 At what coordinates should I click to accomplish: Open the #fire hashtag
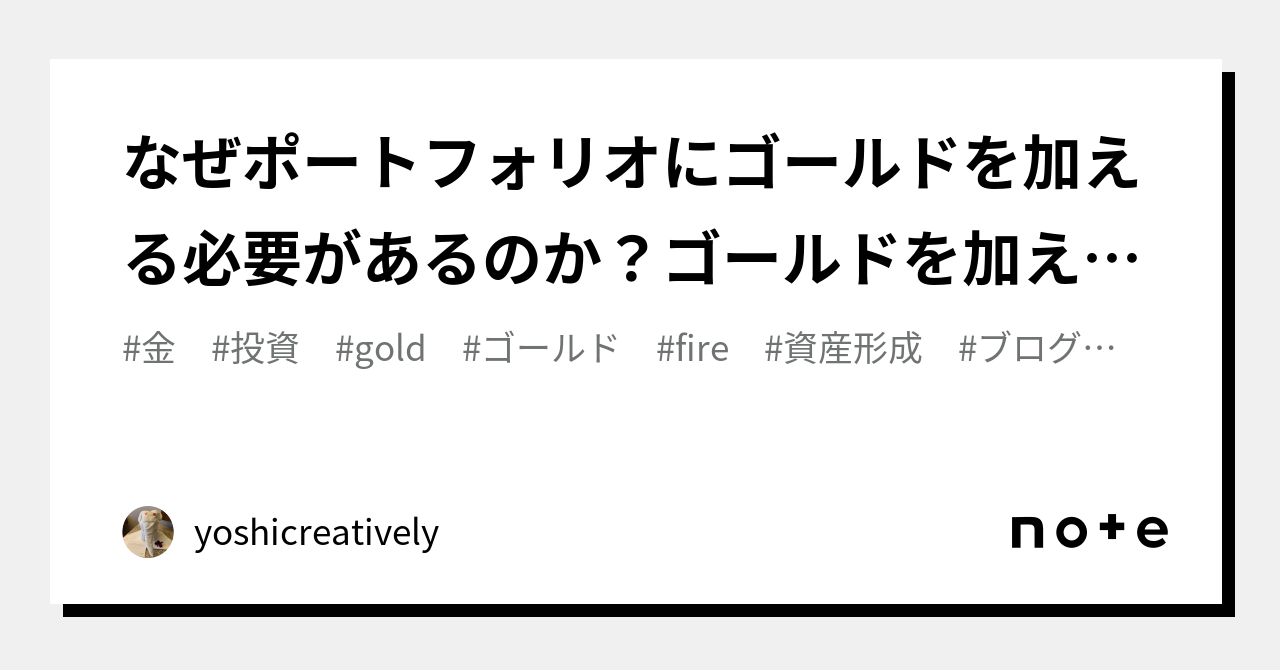pos(693,349)
